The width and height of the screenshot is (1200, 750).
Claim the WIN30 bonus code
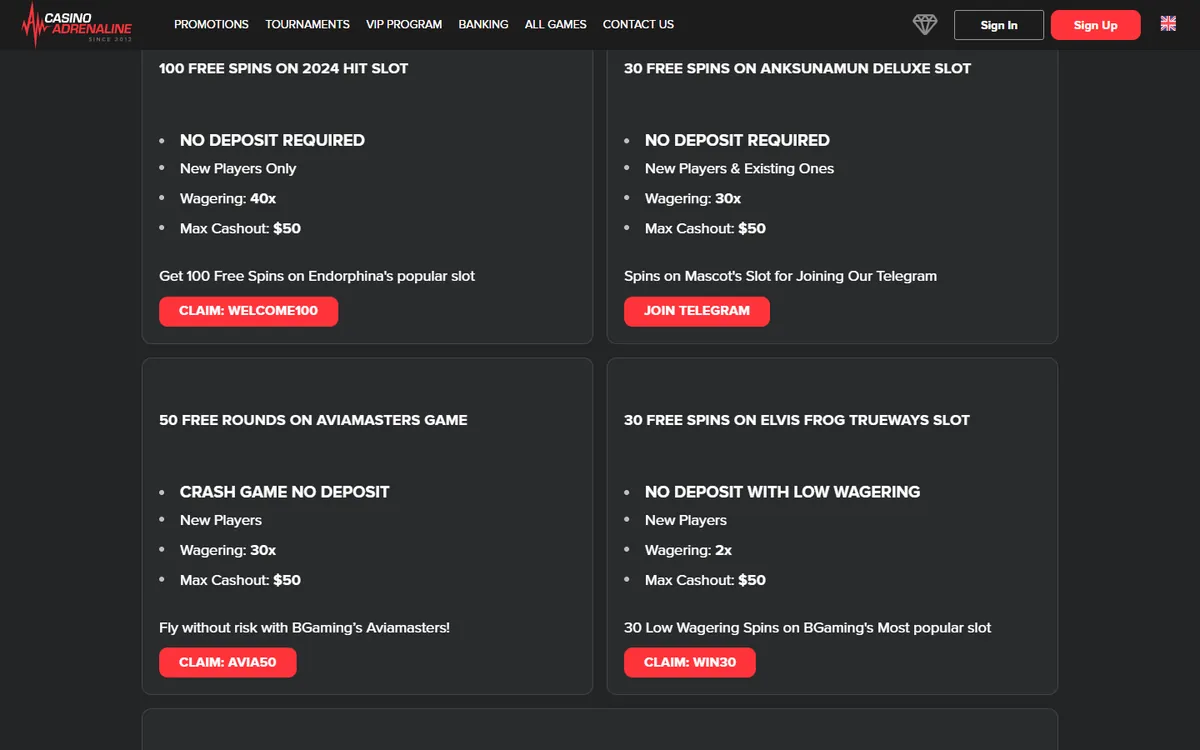click(x=690, y=662)
